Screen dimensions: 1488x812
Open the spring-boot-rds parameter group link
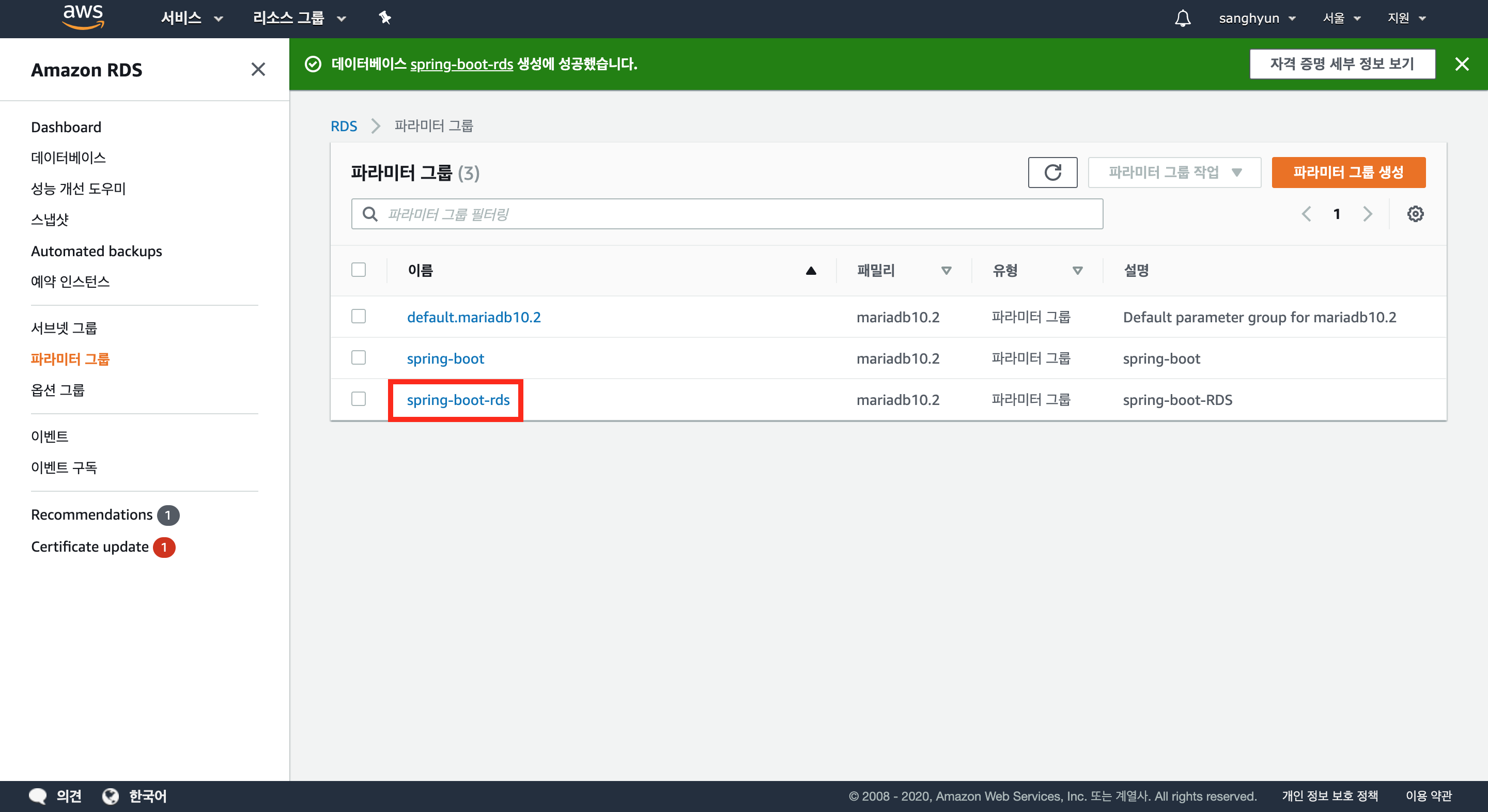[457, 400]
